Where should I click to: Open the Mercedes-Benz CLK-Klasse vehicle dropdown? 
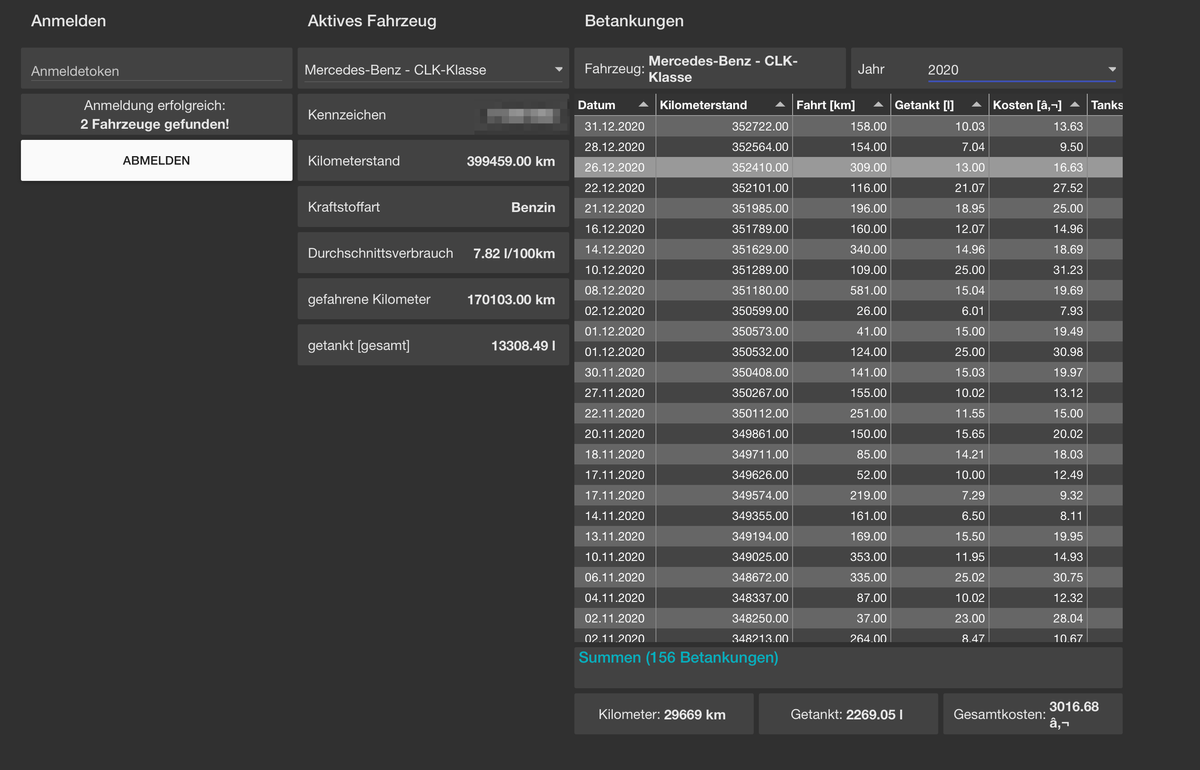tap(433, 69)
